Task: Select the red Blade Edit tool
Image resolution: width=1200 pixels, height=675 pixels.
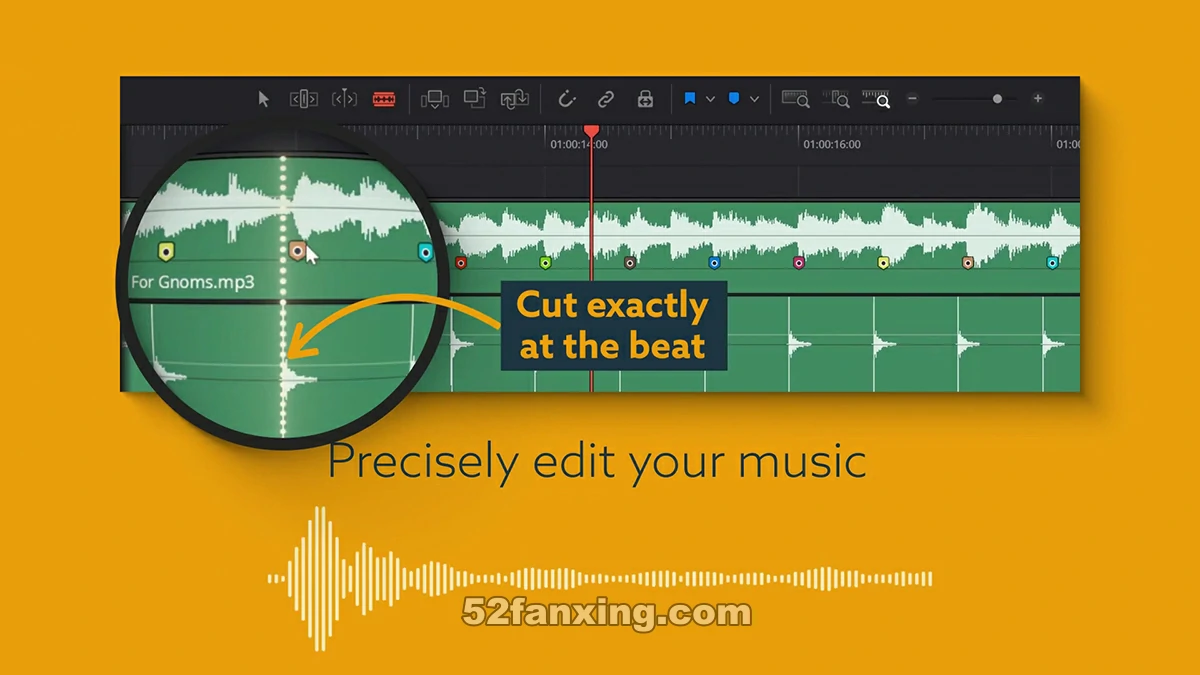Action: pos(384,99)
